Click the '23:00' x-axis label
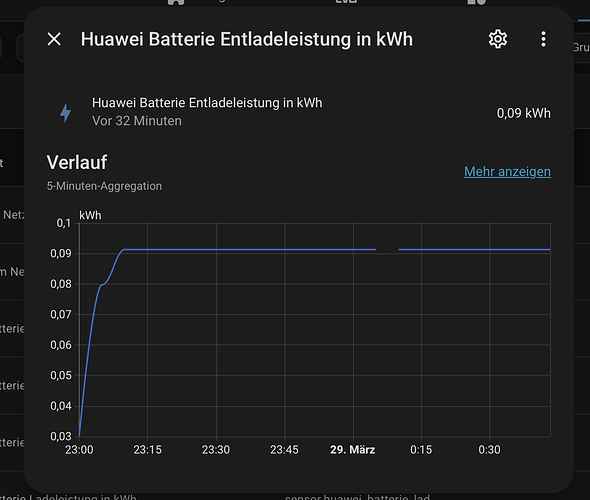The height and width of the screenshot is (500, 590). click(79, 450)
